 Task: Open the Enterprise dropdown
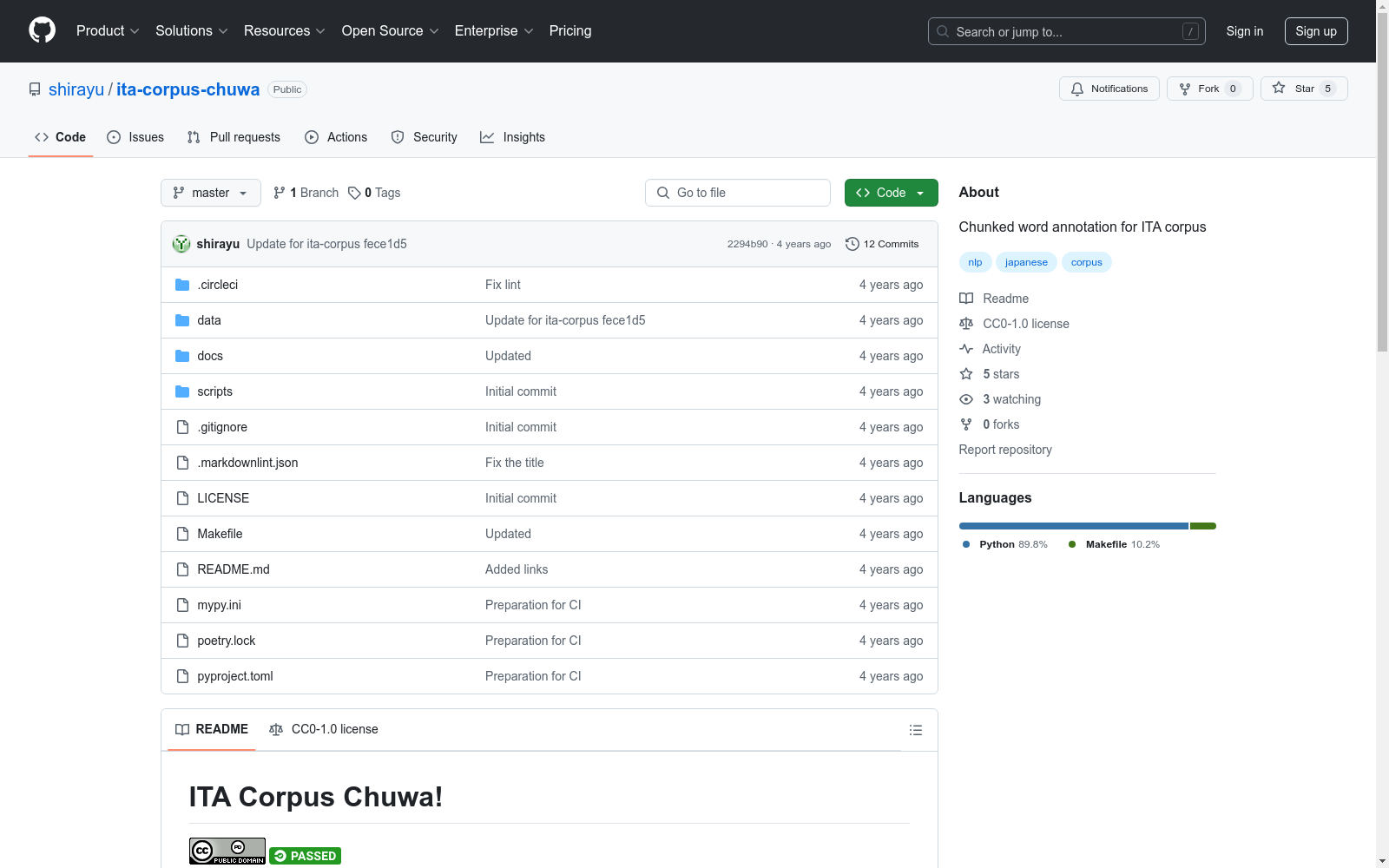(x=494, y=31)
